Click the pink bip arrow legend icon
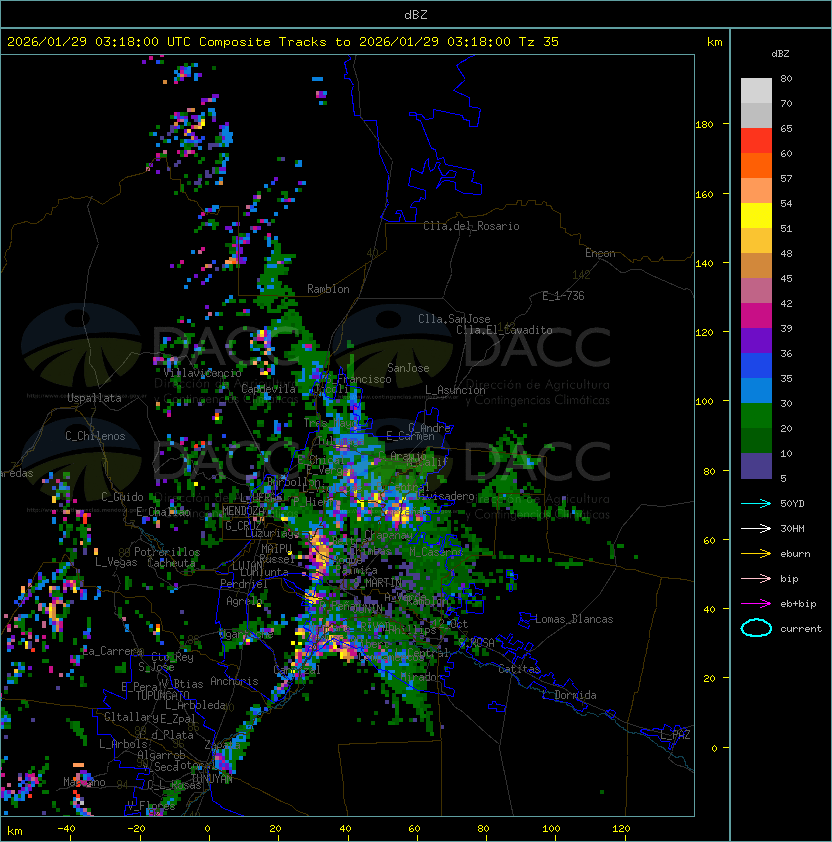Viewport: 832px width, 842px height. [756, 578]
